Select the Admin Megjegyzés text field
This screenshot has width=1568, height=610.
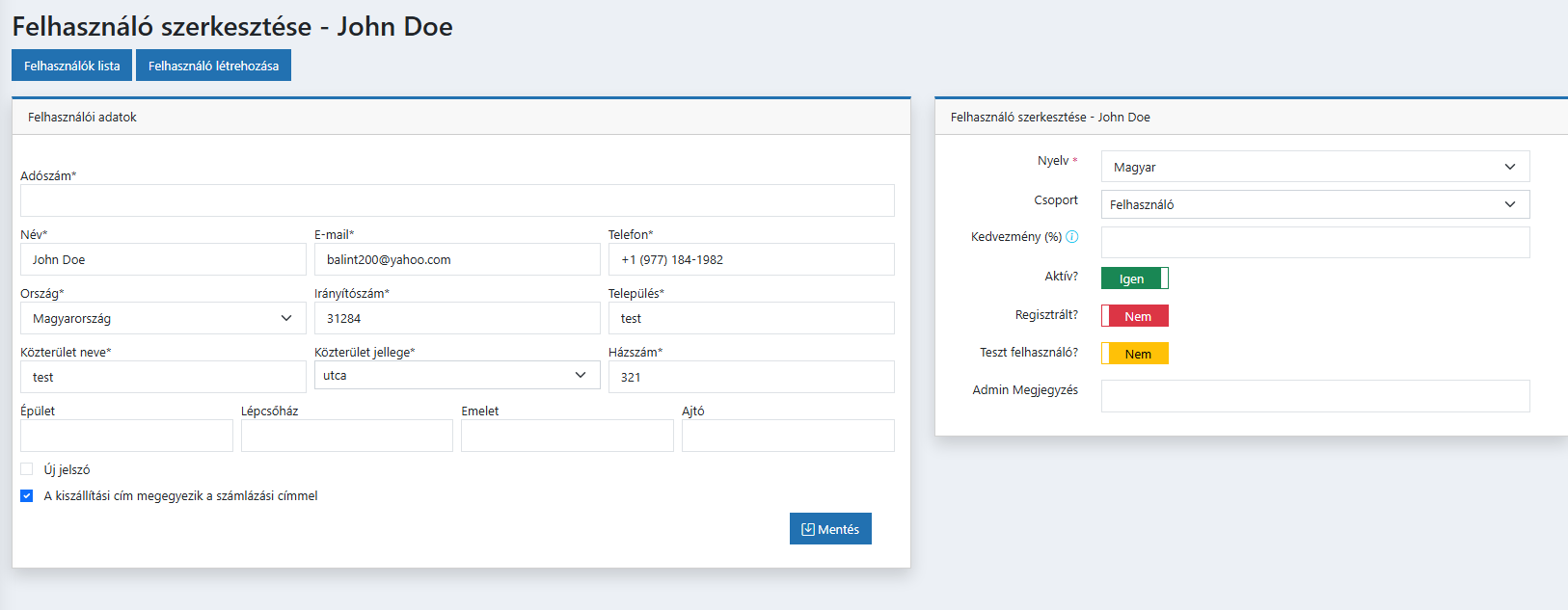click(x=1314, y=396)
